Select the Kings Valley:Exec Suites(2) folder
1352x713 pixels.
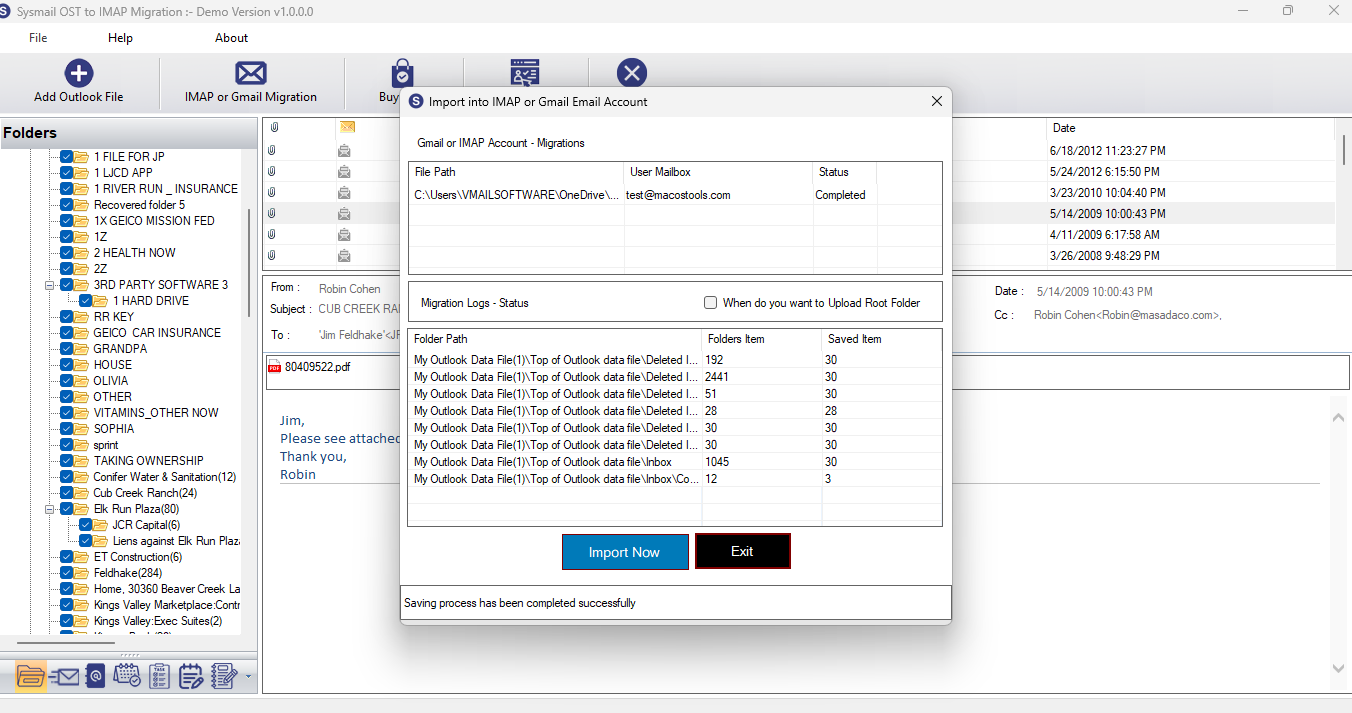click(158, 621)
